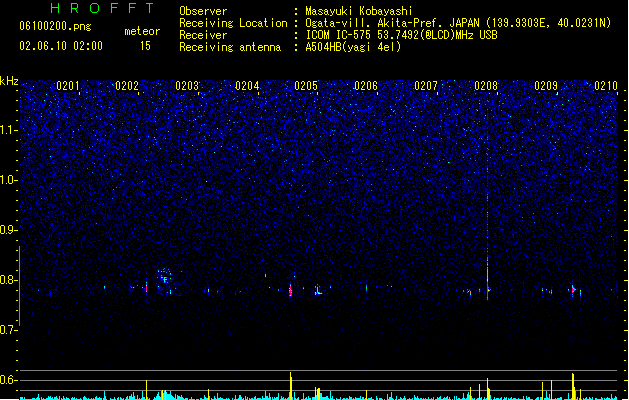This screenshot has height=400, width=629.
Task: Click the 0.6 kHz frequency label
Action: (9, 380)
